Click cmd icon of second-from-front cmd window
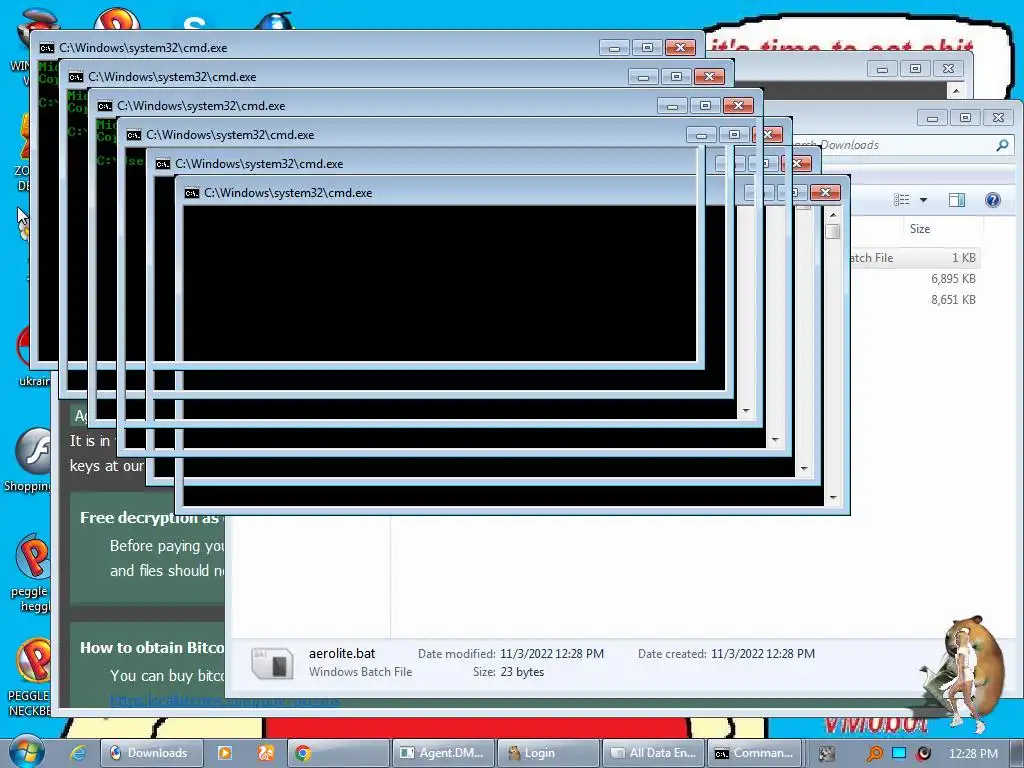The height and width of the screenshot is (768, 1024). pos(163,164)
